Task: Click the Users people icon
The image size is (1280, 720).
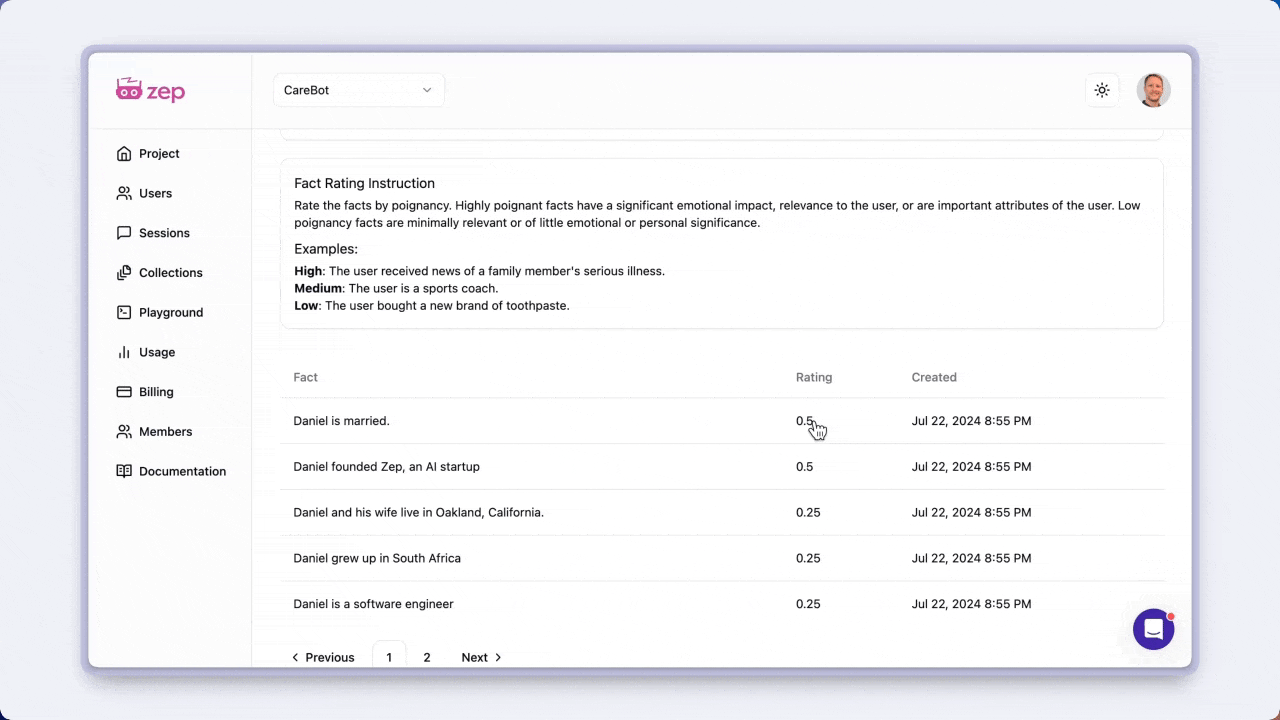Action: tap(124, 193)
